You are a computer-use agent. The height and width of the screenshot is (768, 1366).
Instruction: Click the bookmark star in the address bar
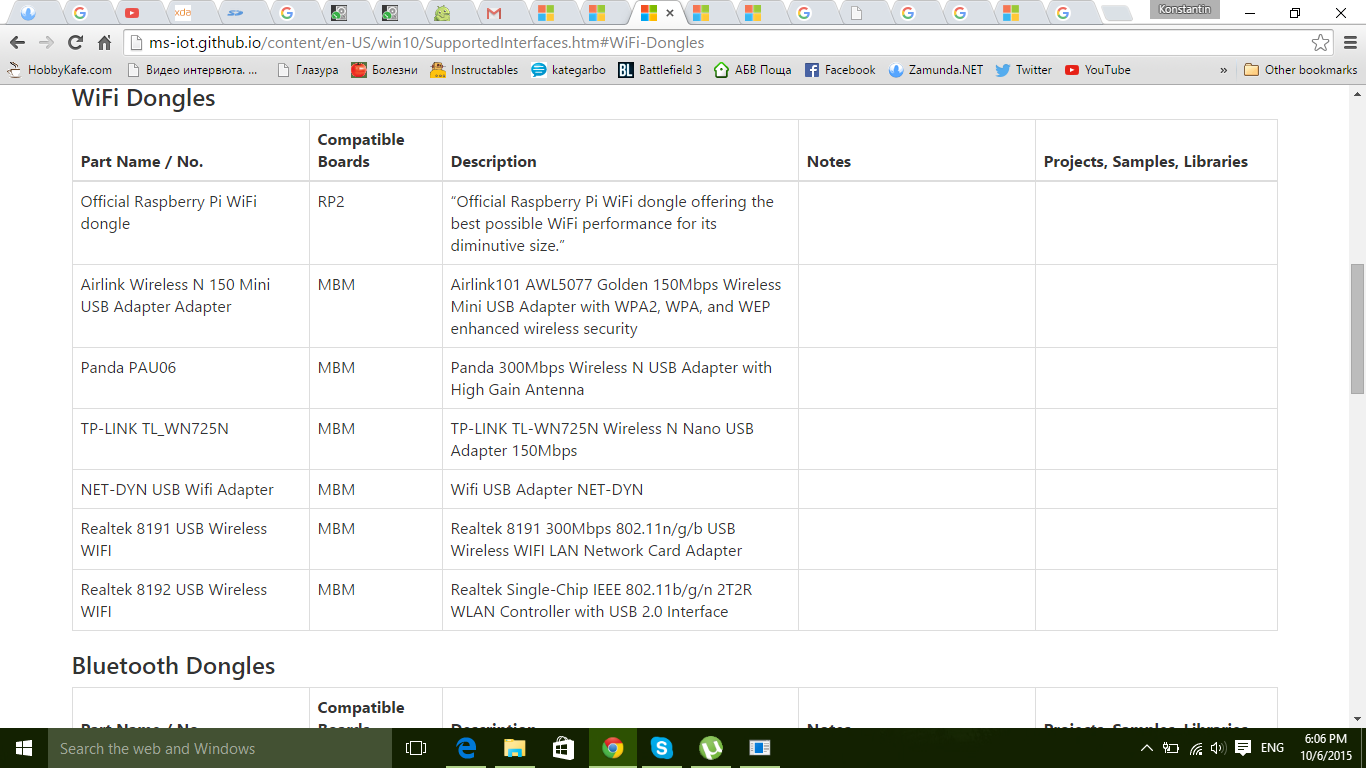coord(1322,43)
